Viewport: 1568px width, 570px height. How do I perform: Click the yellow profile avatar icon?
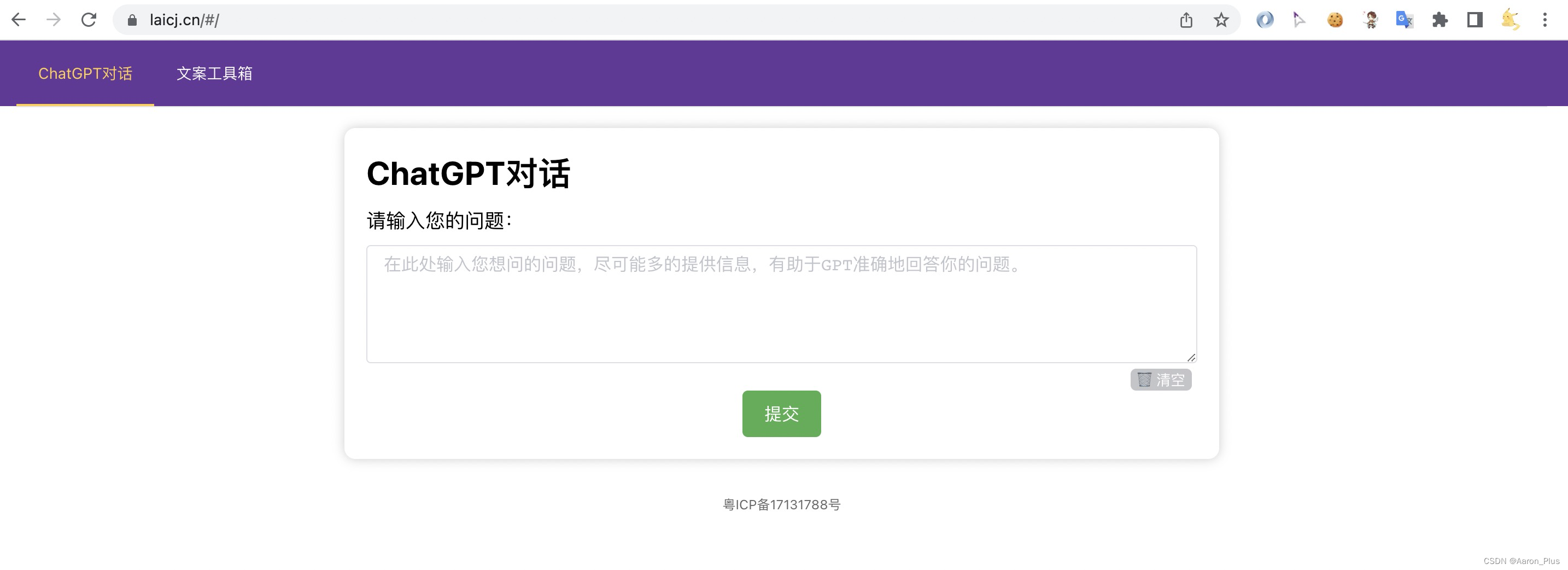tap(1510, 20)
